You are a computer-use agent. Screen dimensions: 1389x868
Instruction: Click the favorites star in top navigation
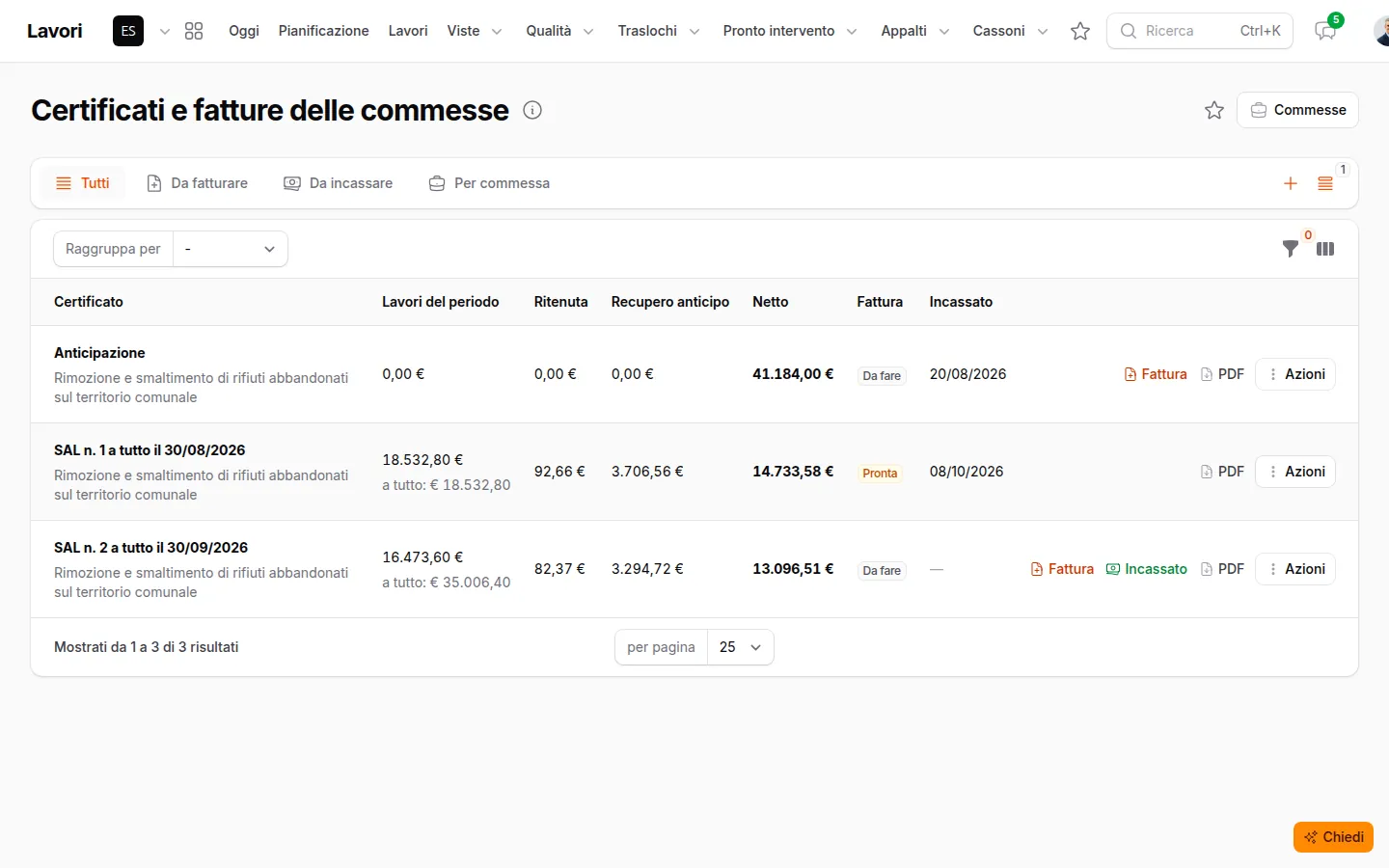tap(1080, 31)
